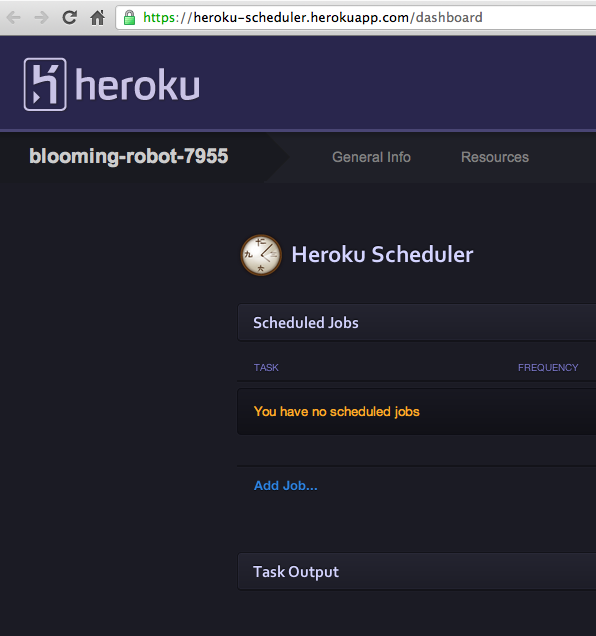Click the TASK column header
The width and height of the screenshot is (596, 636).
coord(266,367)
